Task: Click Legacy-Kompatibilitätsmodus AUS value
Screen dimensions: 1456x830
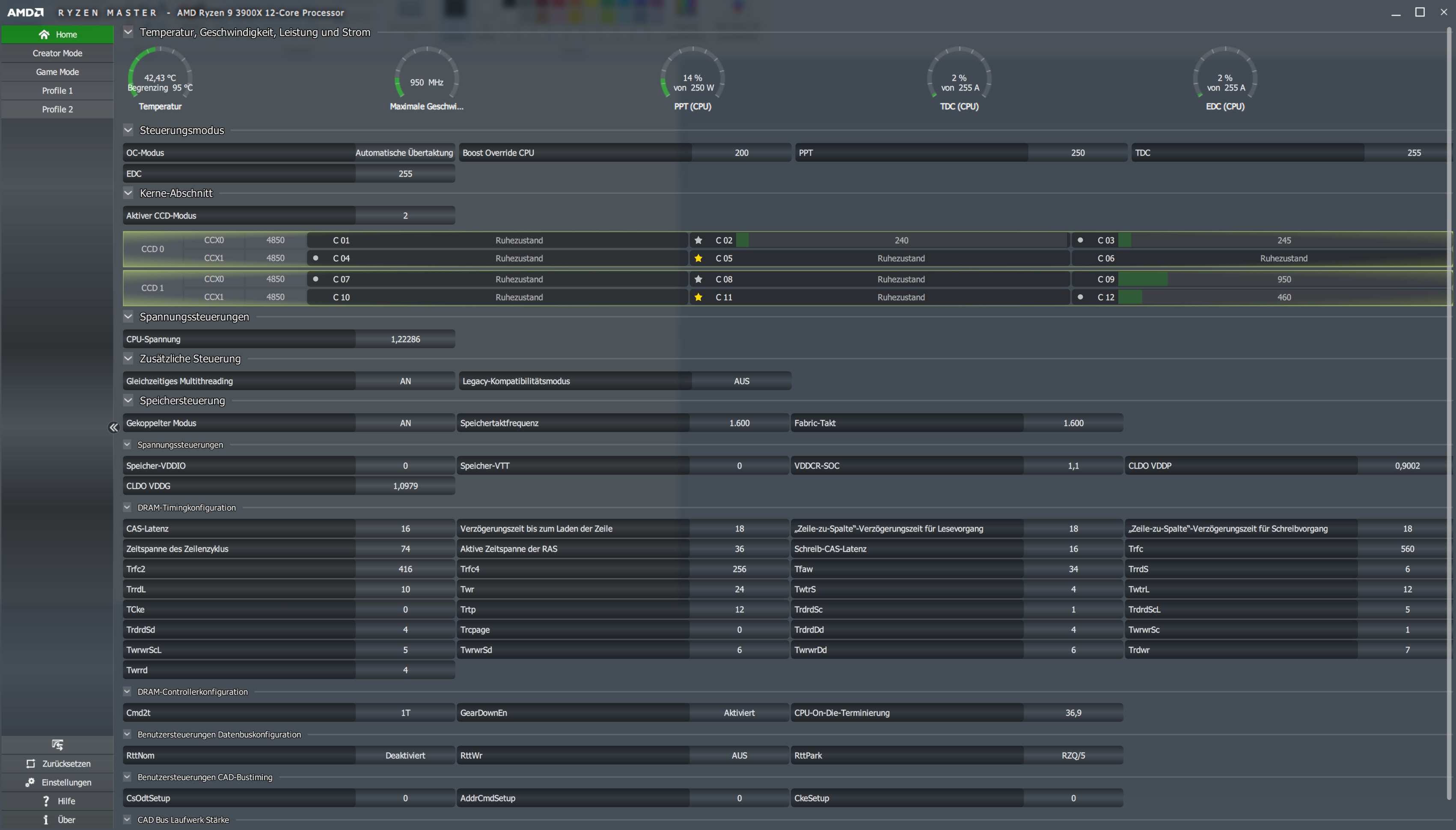Action: (741, 381)
